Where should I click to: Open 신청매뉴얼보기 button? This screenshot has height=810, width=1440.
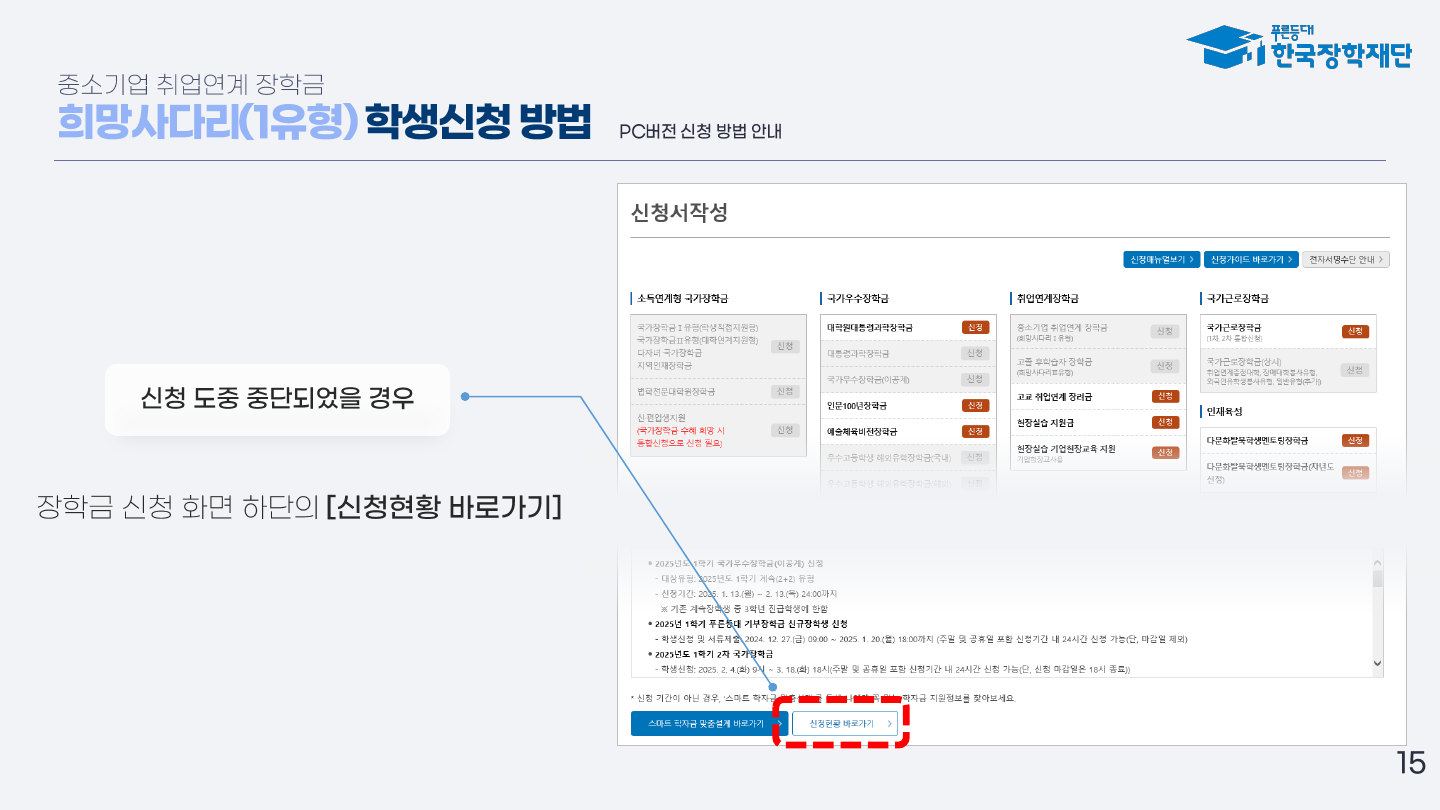tap(1160, 259)
